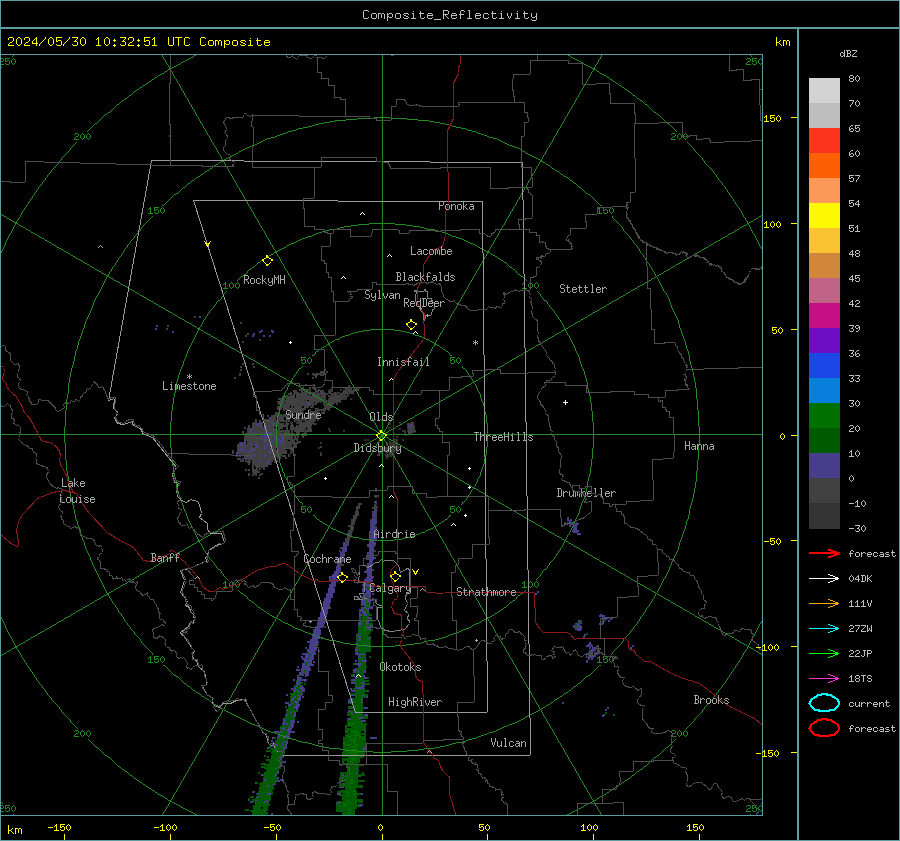The image size is (900, 841).
Task: Click the red forecast ellipse in legend
Action: pyautogui.click(x=824, y=728)
